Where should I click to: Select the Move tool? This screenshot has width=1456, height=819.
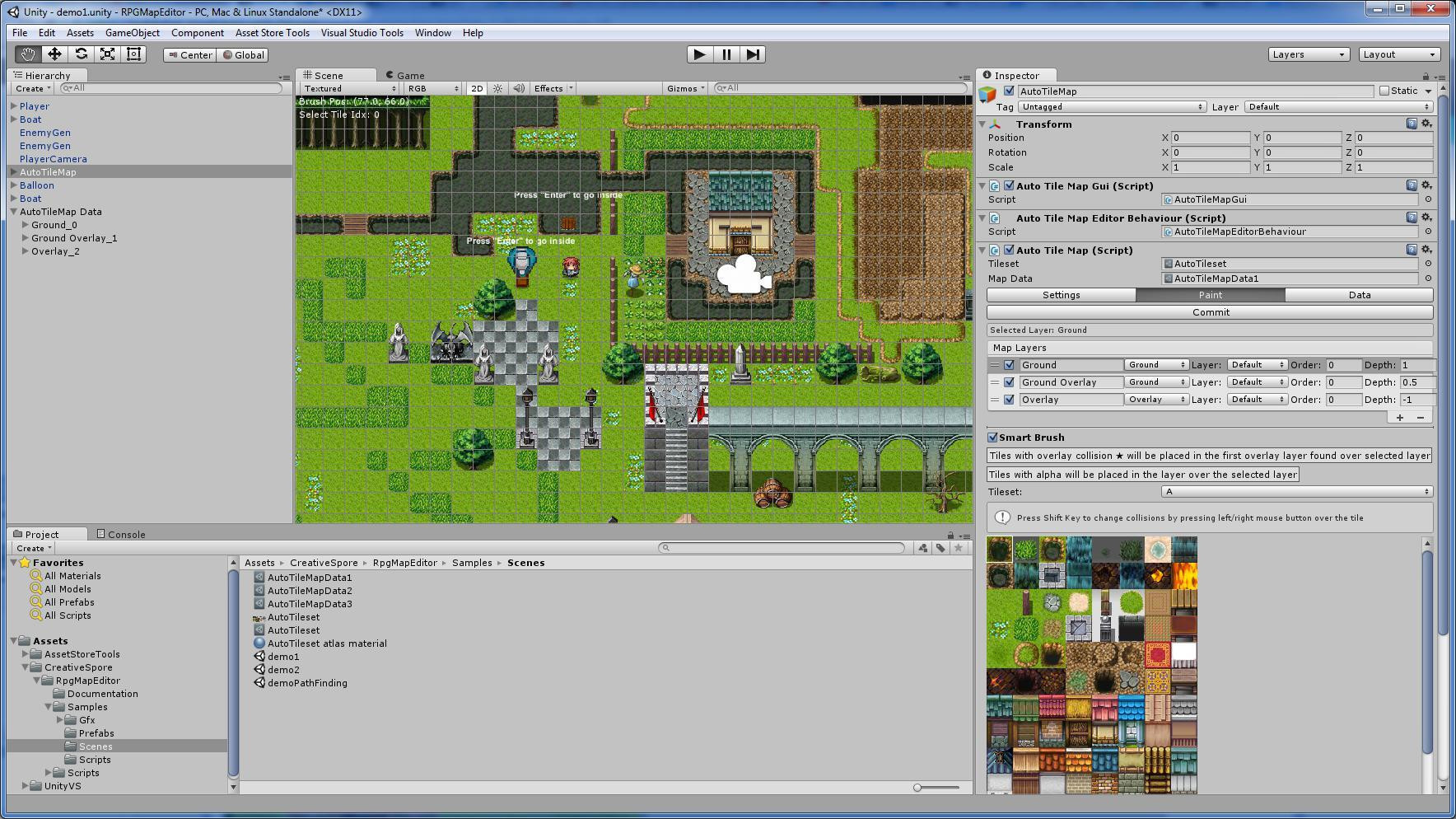pos(54,54)
